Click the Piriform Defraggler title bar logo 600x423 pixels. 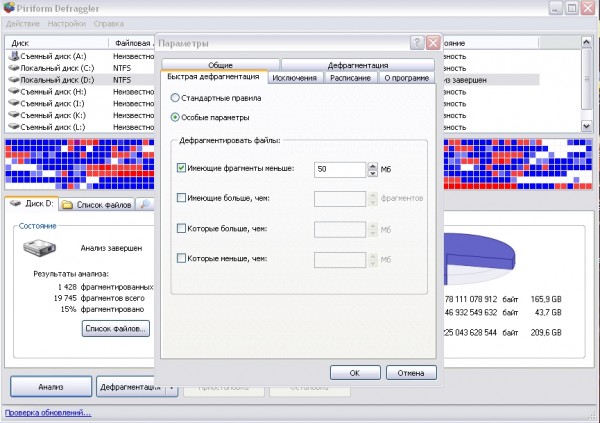[9, 7]
